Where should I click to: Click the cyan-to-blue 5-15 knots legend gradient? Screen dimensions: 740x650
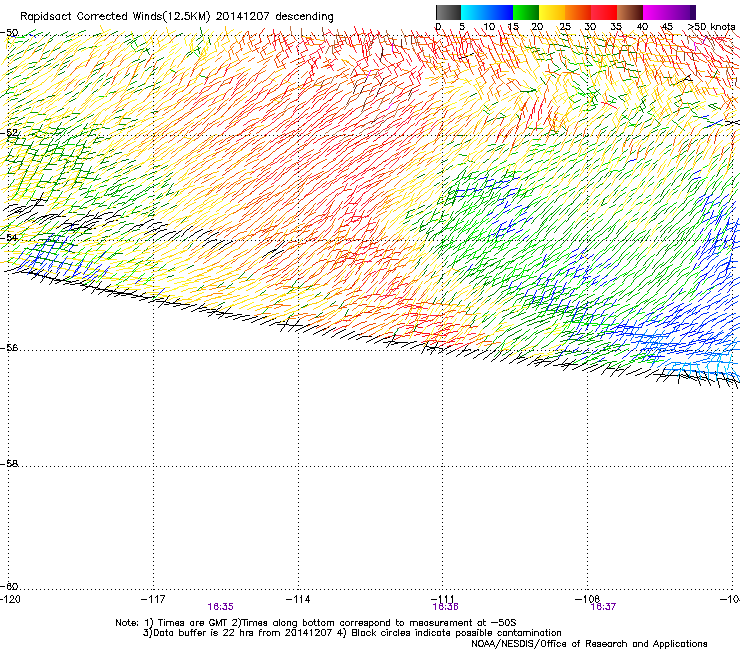click(x=487, y=12)
